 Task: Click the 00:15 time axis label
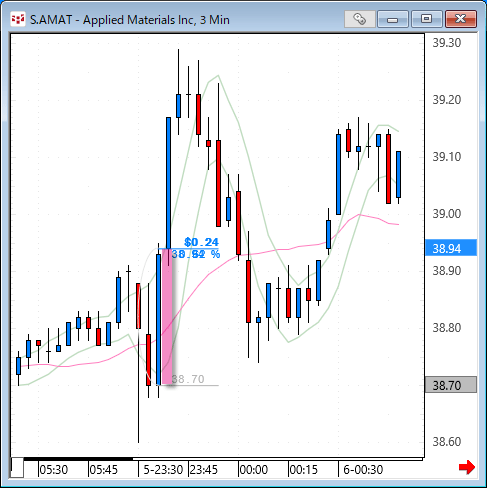[x=303, y=470]
